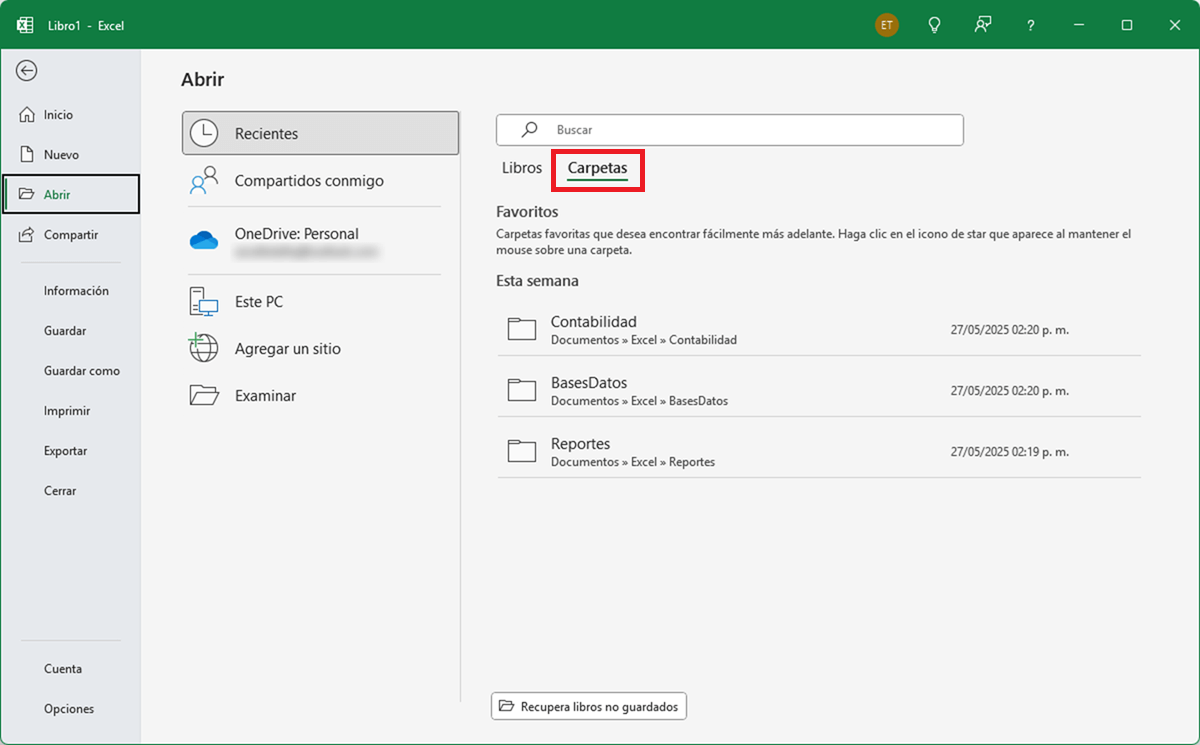1200x745 pixels.
Task: Select Recientes location
Action: 320,133
